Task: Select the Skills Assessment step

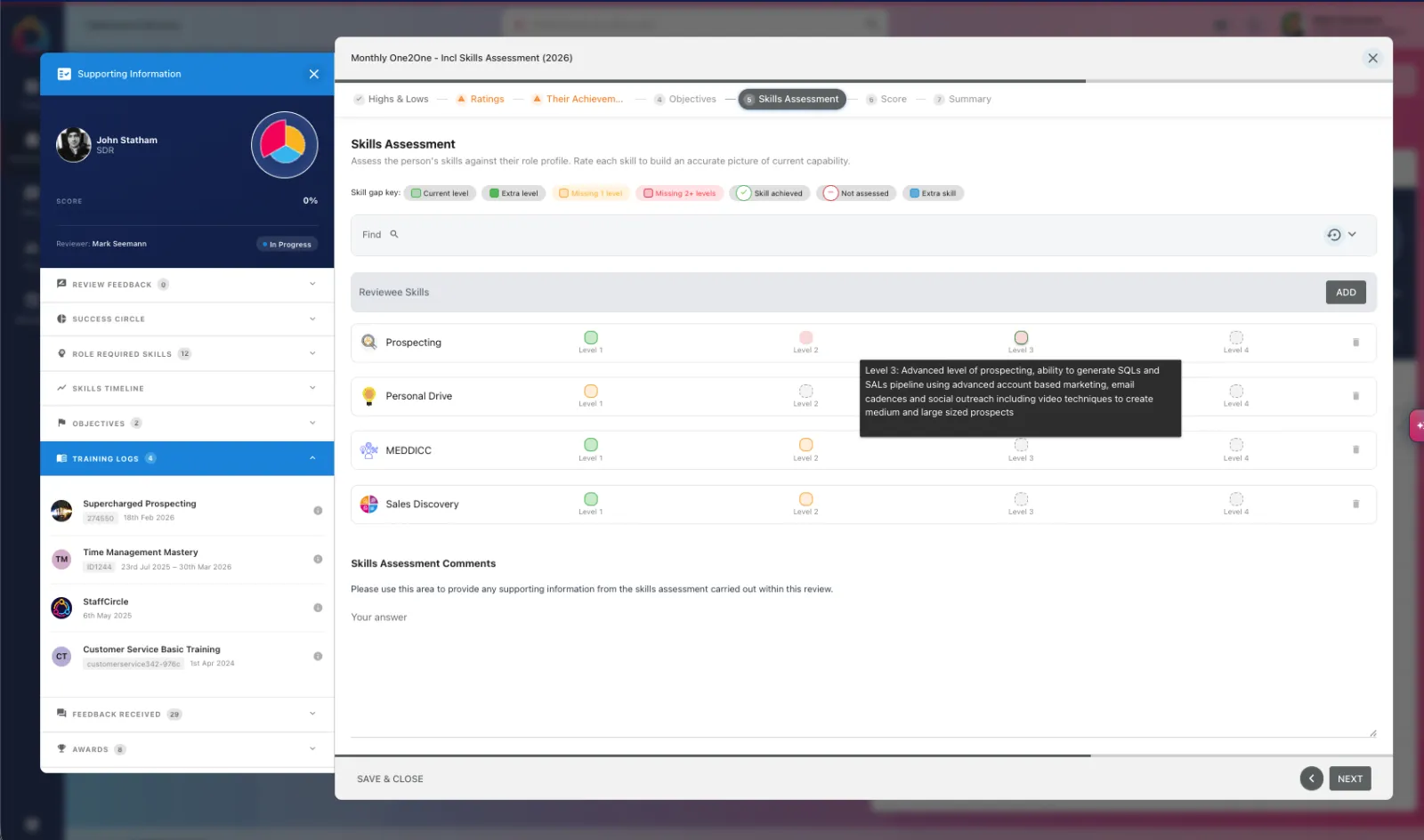Action: coord(792,99)
